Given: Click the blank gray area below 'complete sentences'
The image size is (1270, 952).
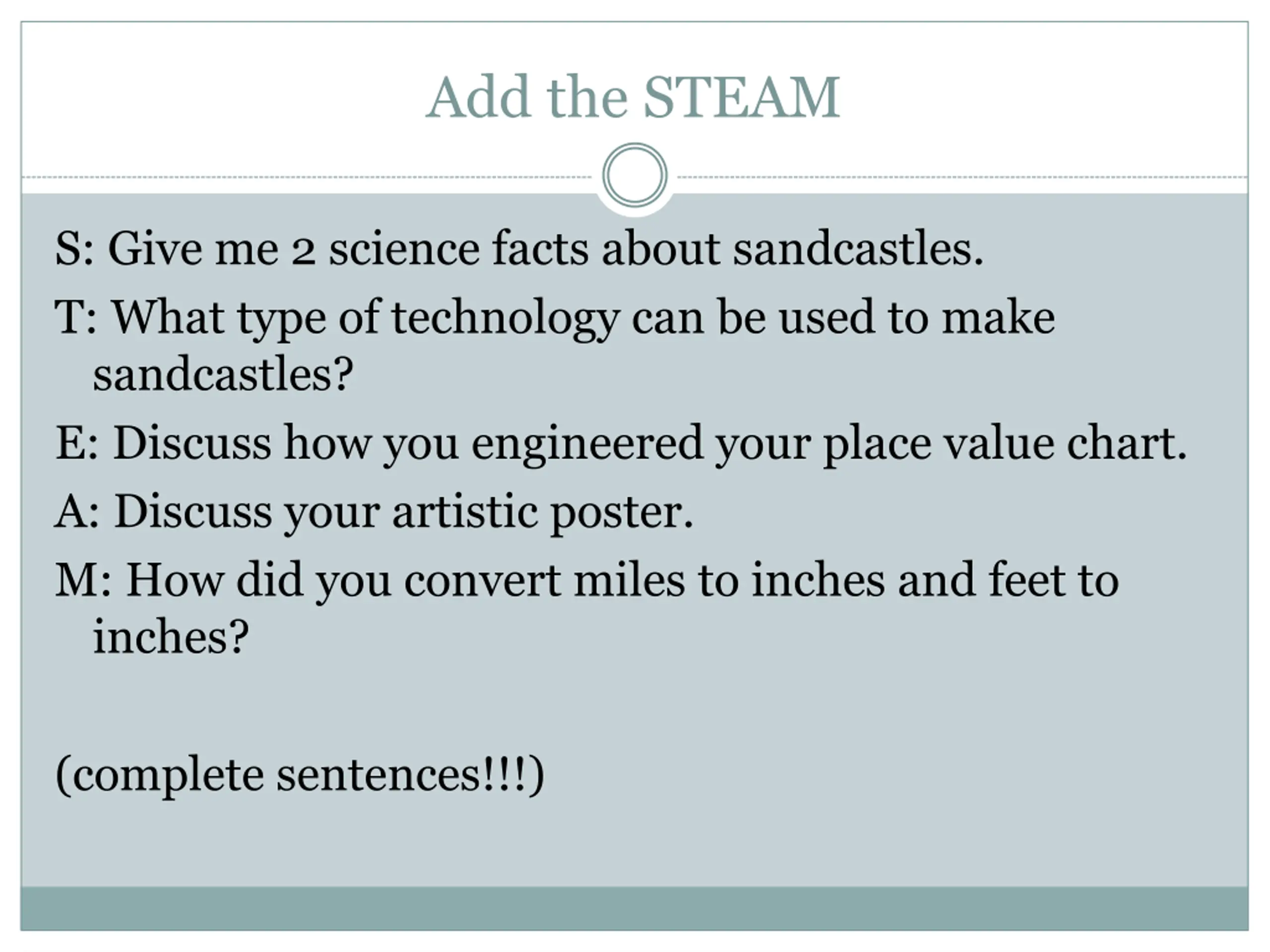Looking at the screenshot, I should [x=635, y=843].
